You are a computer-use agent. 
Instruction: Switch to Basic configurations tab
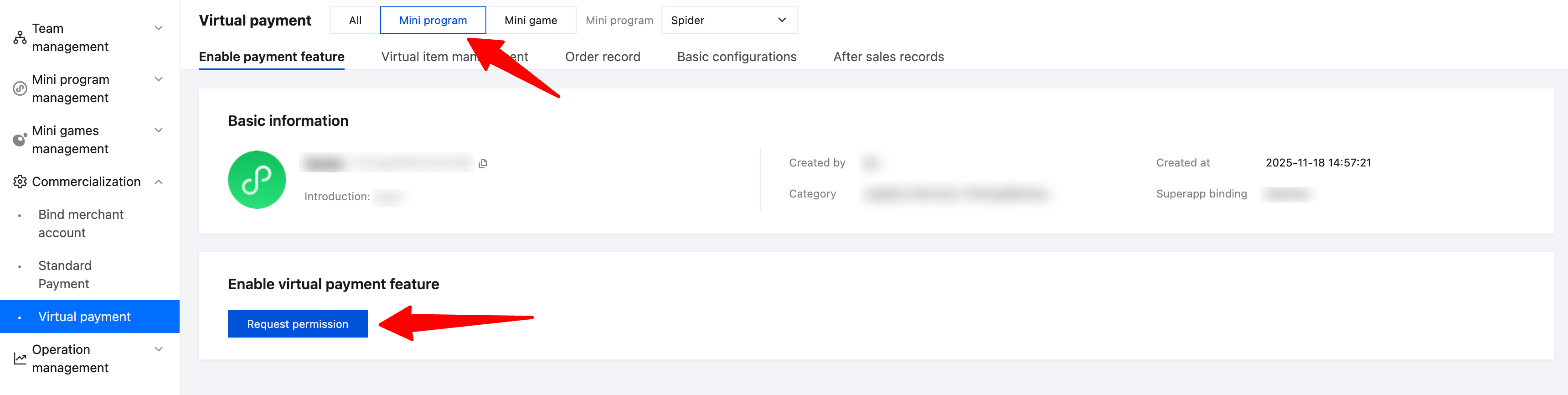(x=737, y=57)
